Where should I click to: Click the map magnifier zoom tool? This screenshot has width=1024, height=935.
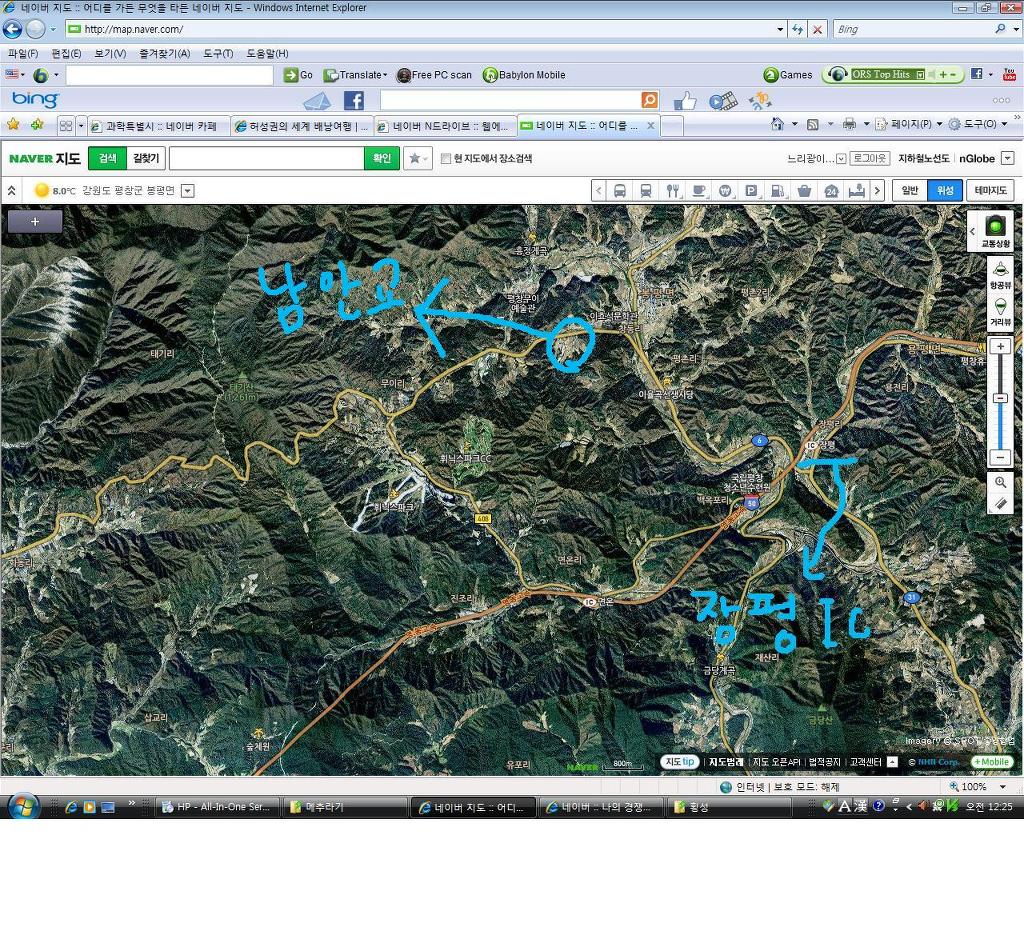pos(1000,483)
